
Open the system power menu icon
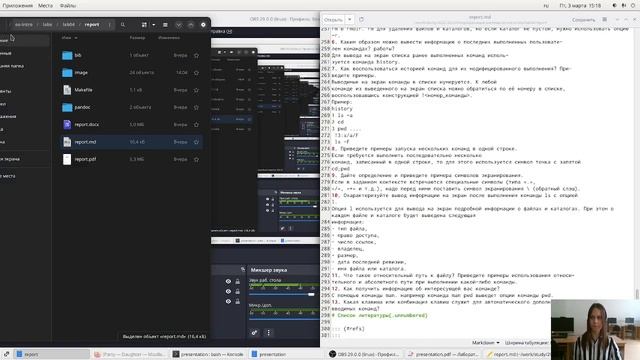[x=633, y=6]
